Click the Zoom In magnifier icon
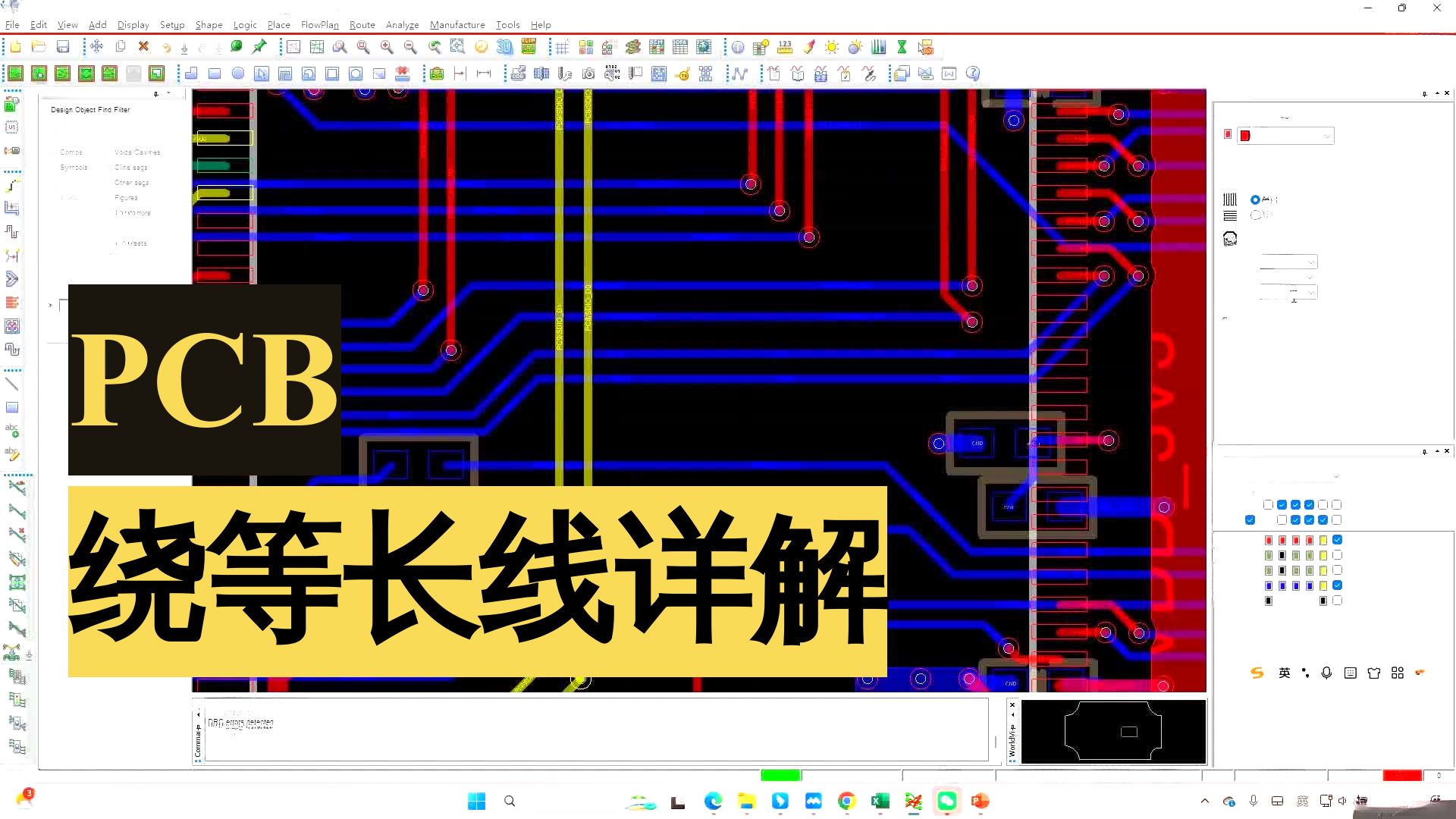The width and height of the screenshot is (1456, 819). point(387,47)
